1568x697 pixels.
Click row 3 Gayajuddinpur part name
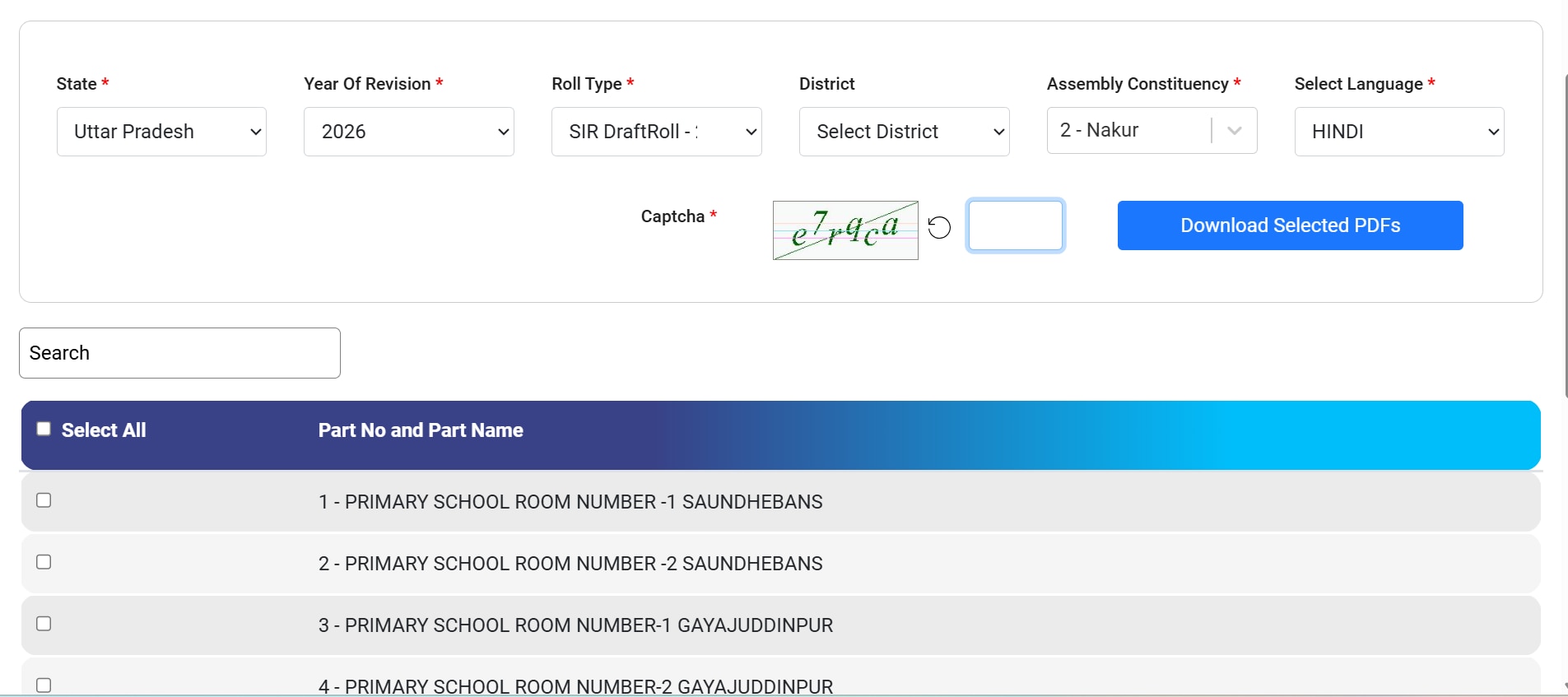(575, 625)
